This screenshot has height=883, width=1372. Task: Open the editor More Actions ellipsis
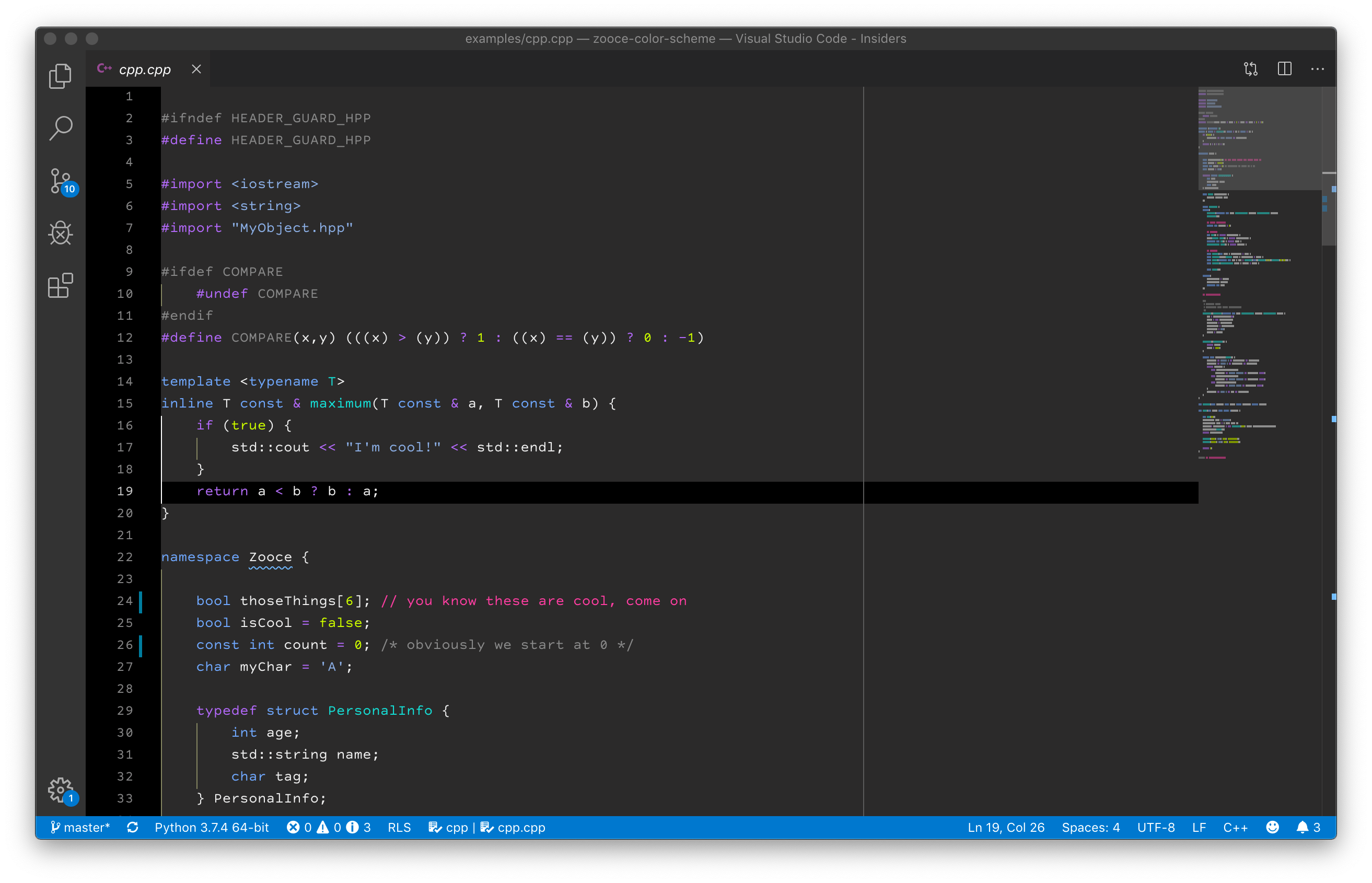pos(1317,69)
